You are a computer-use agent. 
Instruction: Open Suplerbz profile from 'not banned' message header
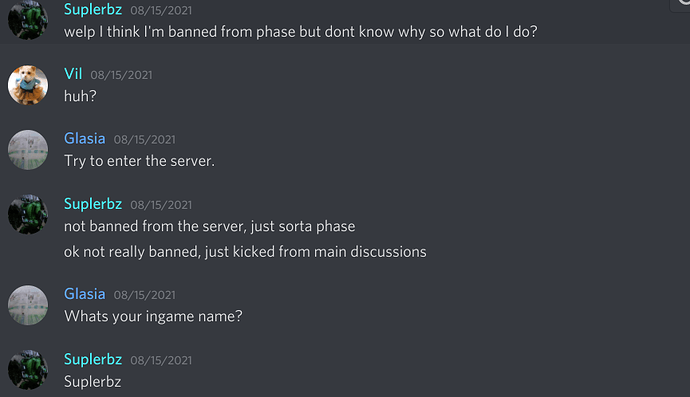(93, 204)
